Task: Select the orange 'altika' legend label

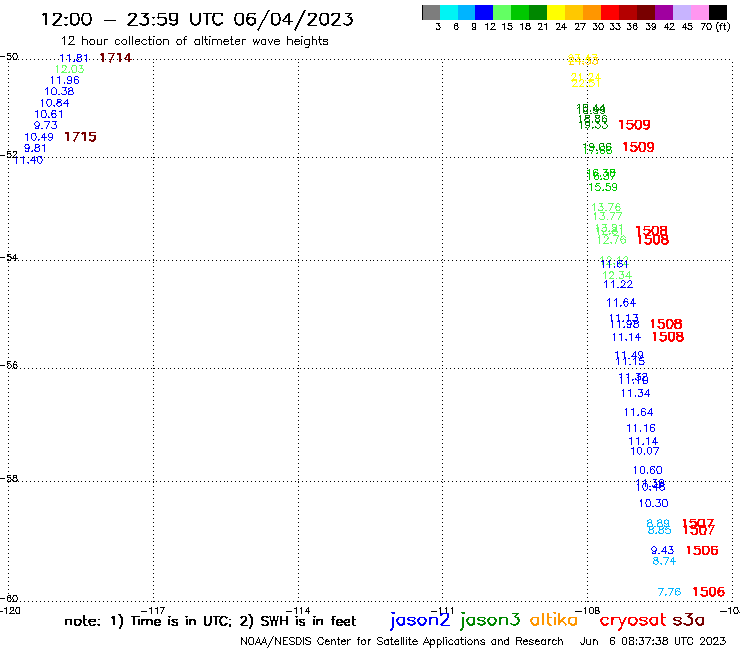Action: [x=554, y=619]
